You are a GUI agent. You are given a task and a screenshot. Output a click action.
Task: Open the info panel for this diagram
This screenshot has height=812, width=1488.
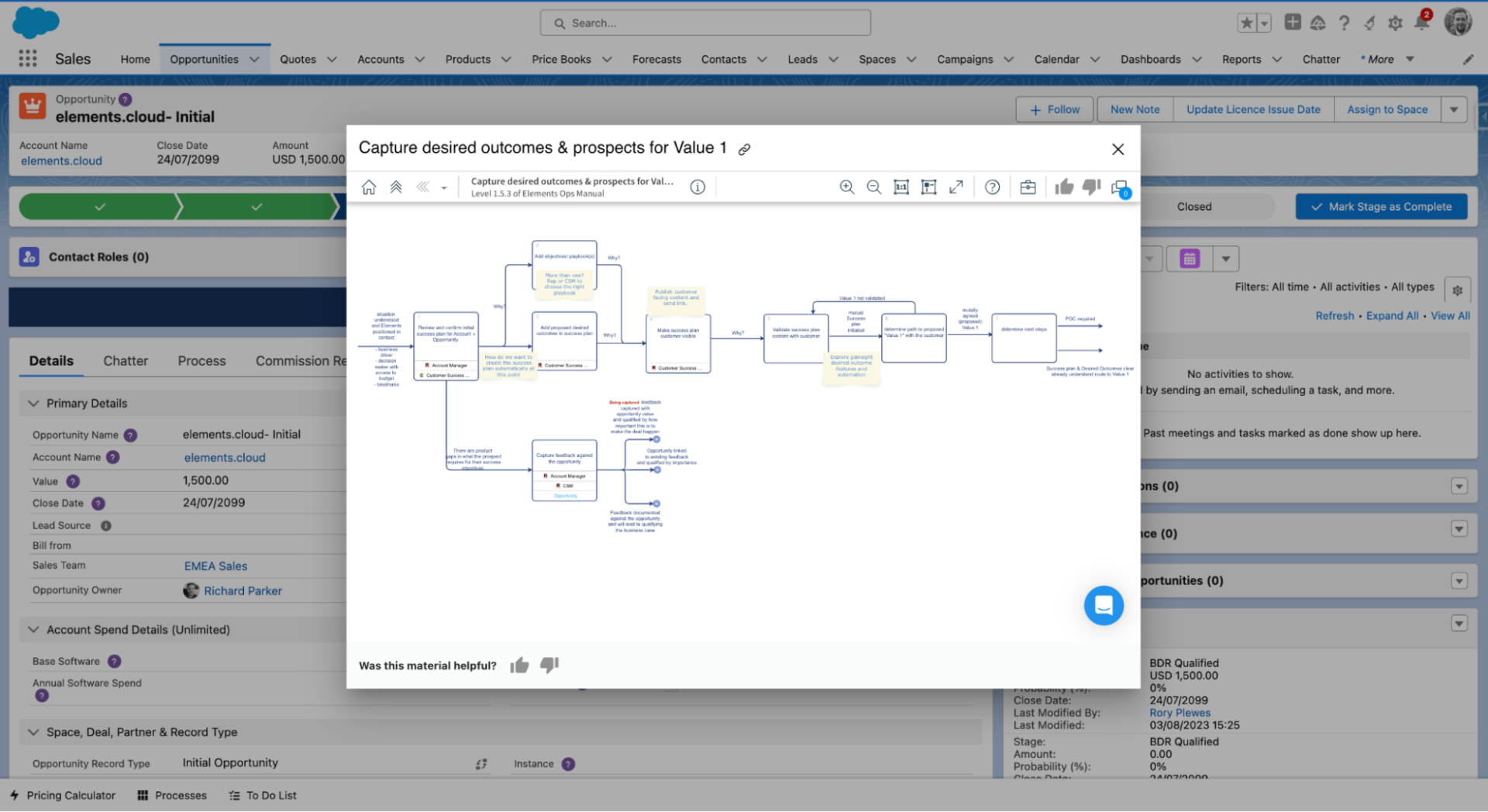697,187
